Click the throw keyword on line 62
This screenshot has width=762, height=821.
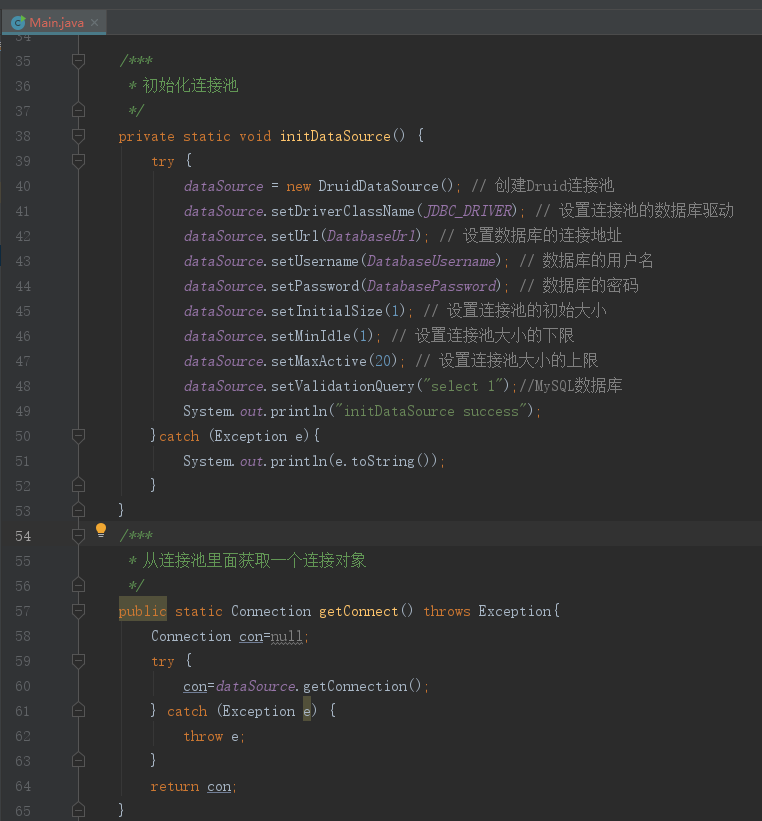click(x=203, y=736)
